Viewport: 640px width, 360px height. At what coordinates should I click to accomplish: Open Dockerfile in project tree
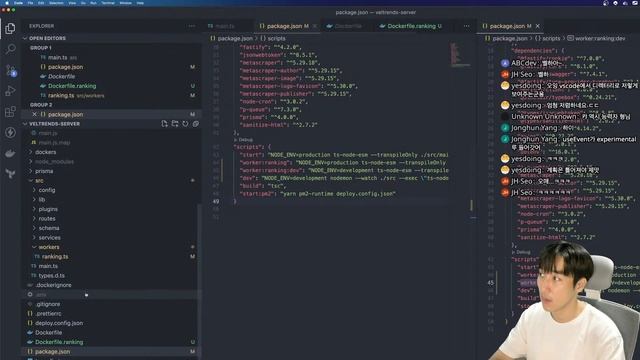(48, 333)
